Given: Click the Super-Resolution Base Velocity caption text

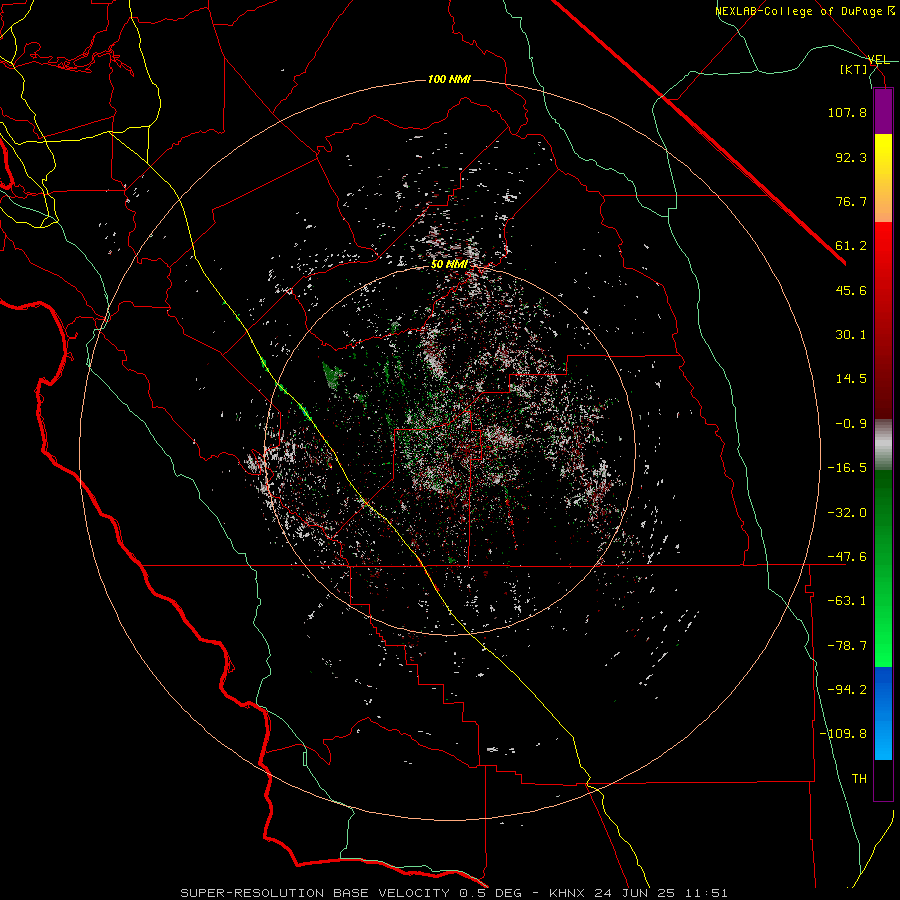Looking at the screenshot, I should pyautogui.click(x=454, y=893).
